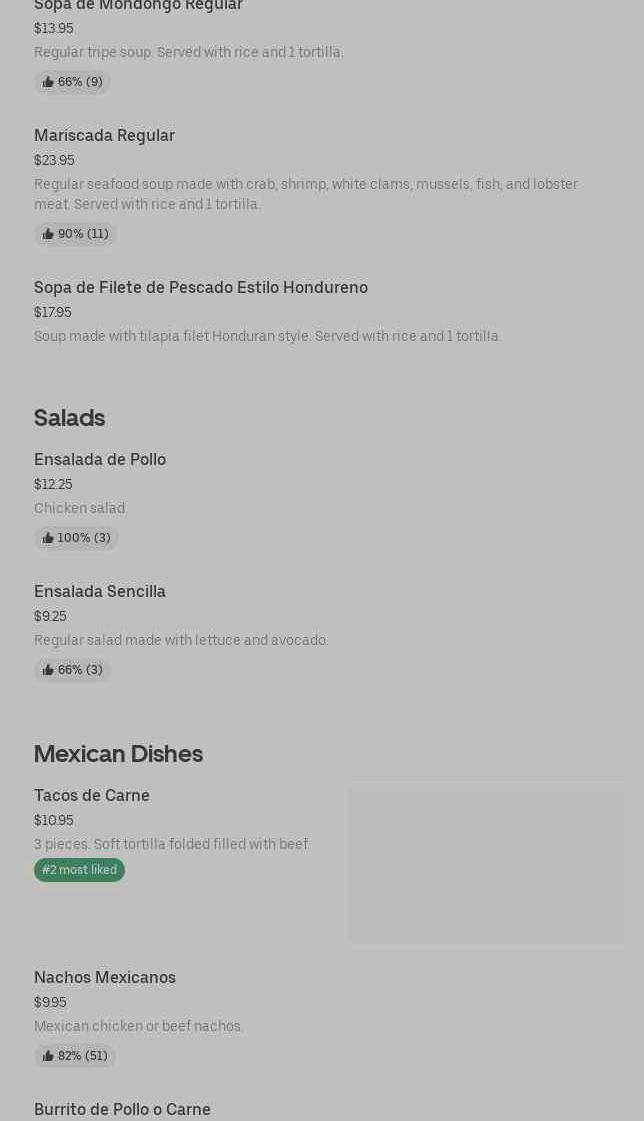Open the Tacos de Carne item photo
The image size is (644, 1121).
point(486,864)
